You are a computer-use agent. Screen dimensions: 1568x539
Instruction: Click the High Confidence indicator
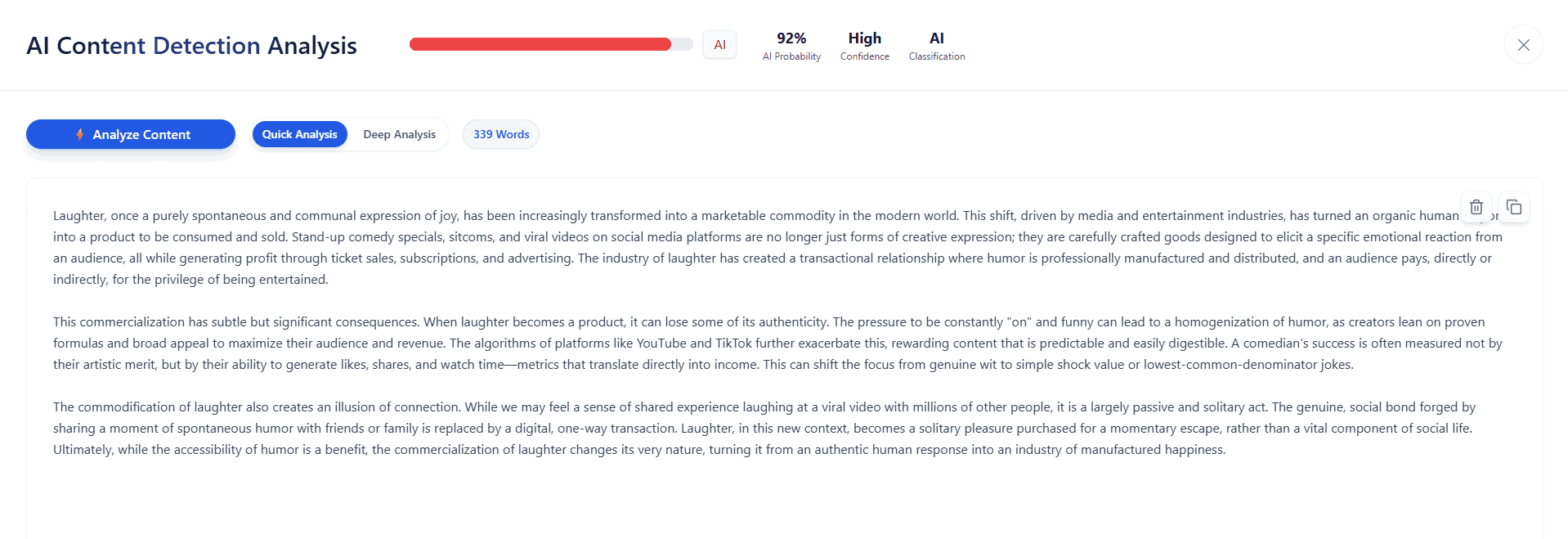tap(864, 38)
